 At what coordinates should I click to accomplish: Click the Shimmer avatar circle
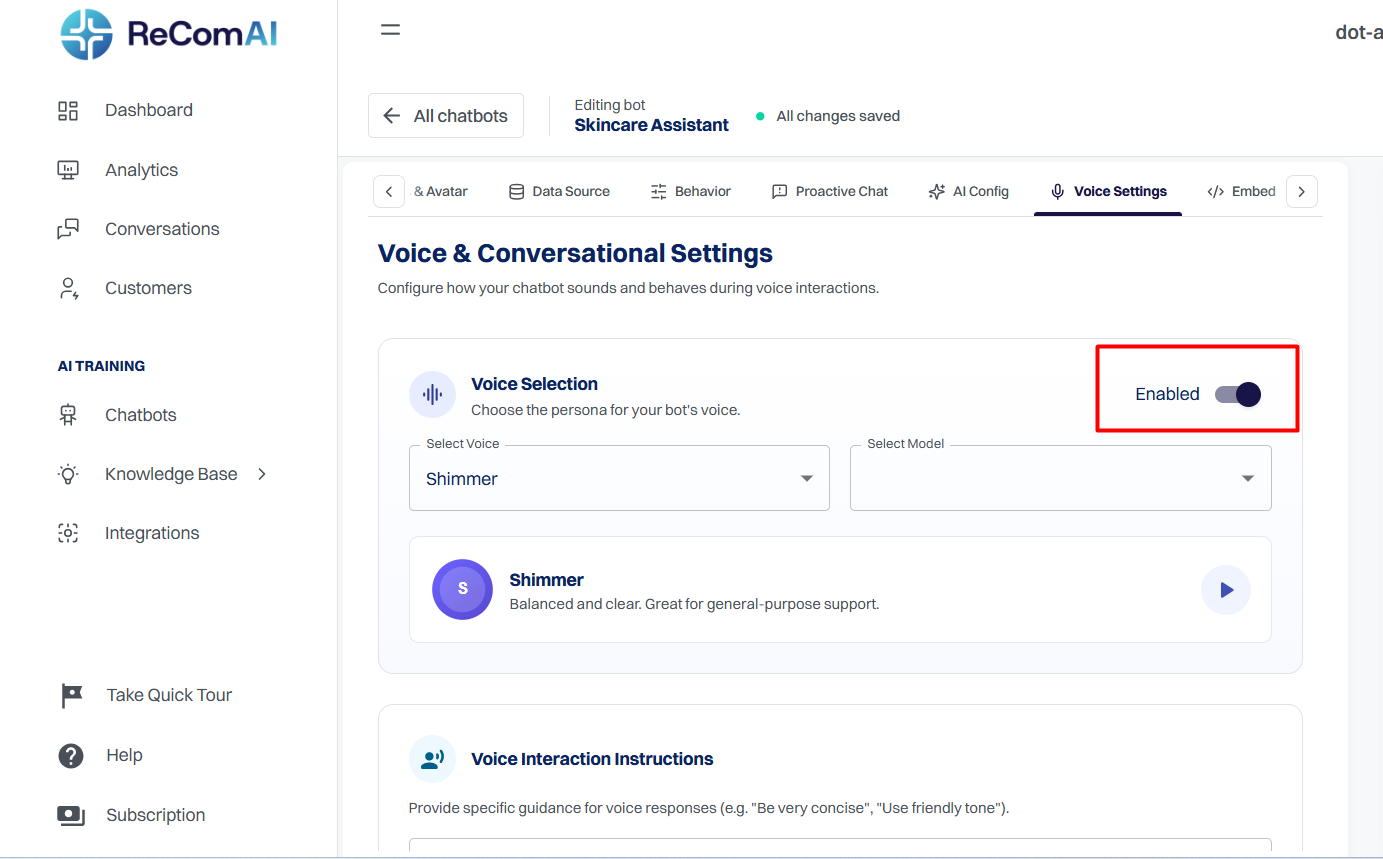pyautogui.click(x=462, y=589)
